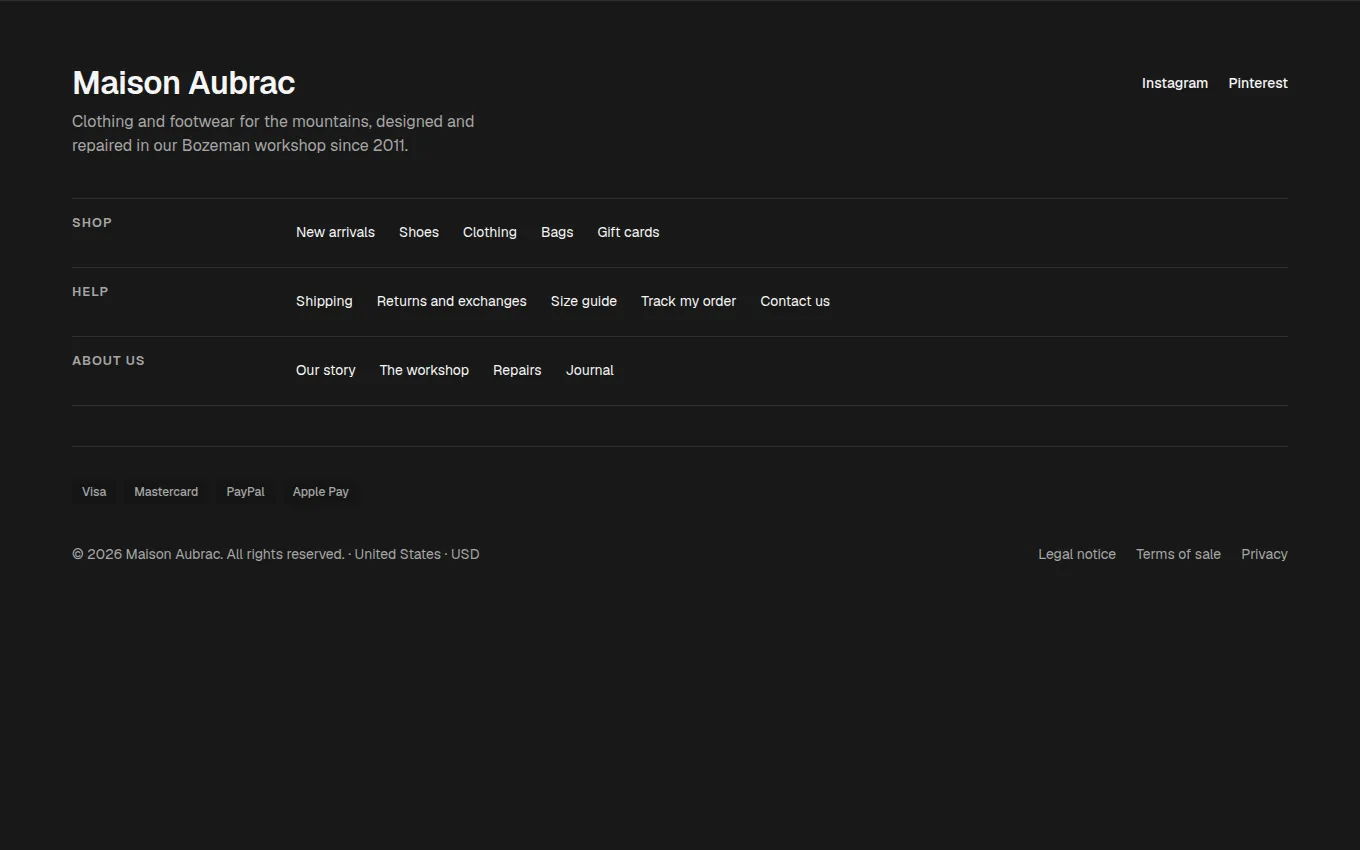Open the Legal notice link
1360x850 pixels.
[x=1077, y=554]
